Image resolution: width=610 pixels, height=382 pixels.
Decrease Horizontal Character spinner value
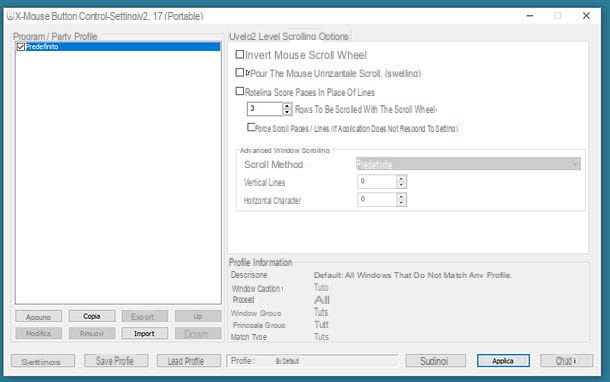point(401,203)
